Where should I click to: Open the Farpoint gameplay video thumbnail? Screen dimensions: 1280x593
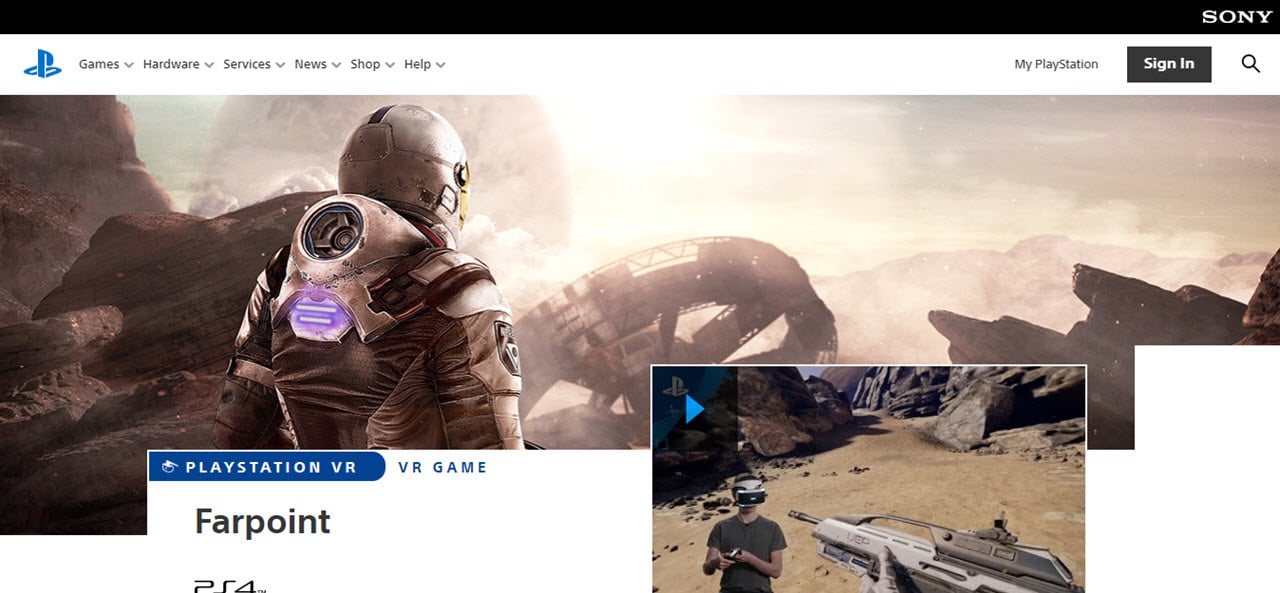pos(869,479)
